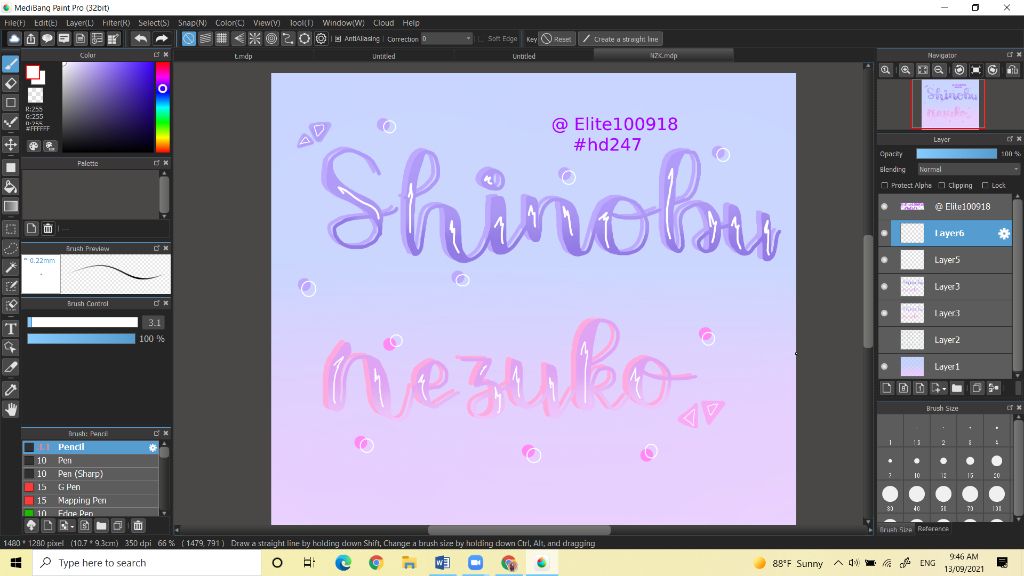
Task: Click Windows search box in taskbar
Action: pos(147,562)
